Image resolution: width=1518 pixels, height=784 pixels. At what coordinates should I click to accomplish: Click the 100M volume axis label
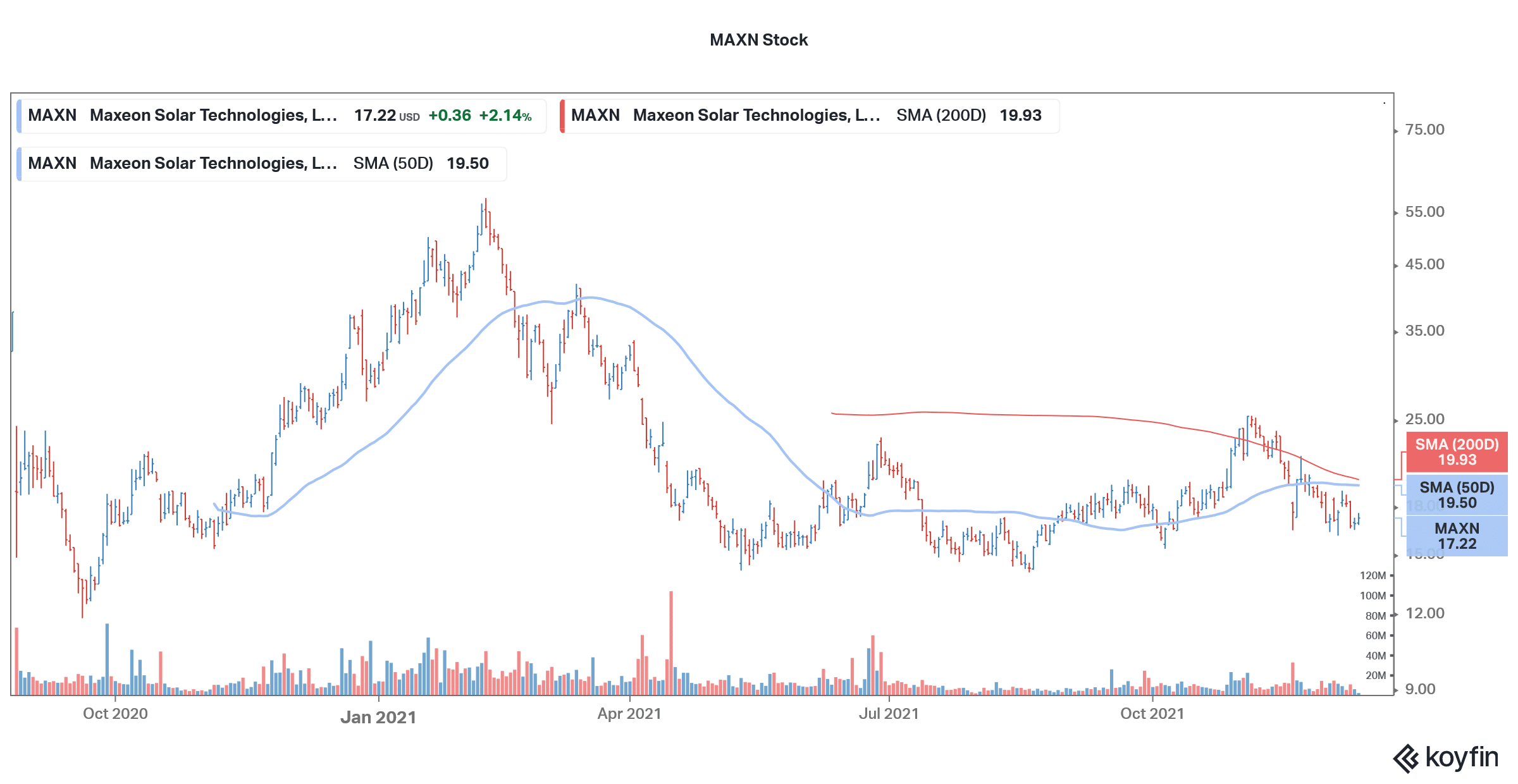[x=1373, y=596]
